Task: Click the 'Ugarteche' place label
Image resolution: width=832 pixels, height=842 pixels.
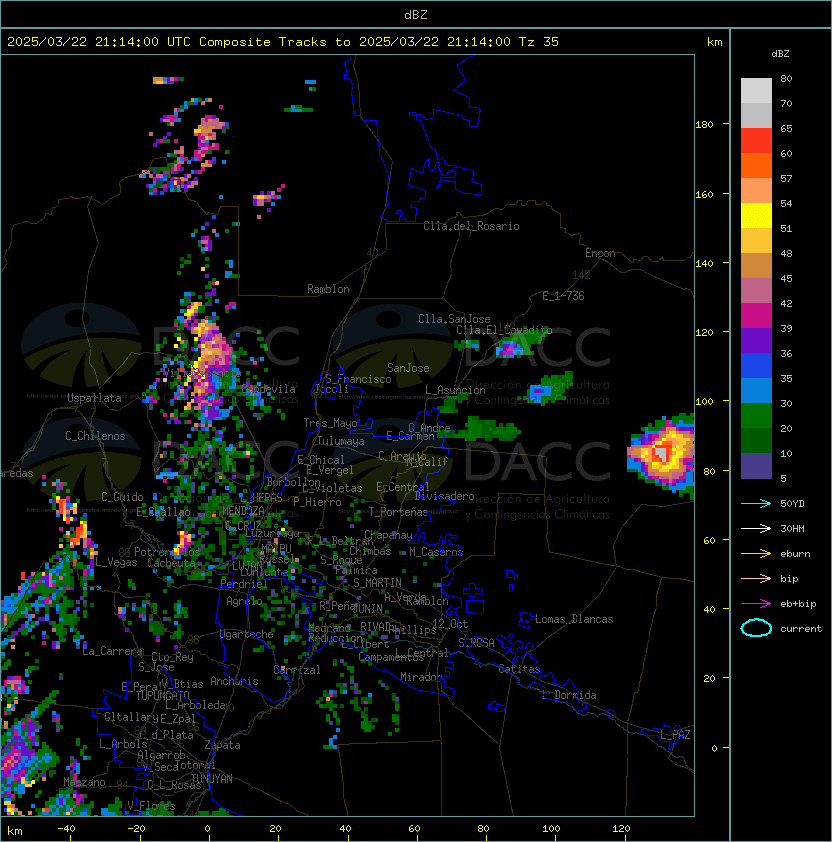Action: (x=247, y=634)
